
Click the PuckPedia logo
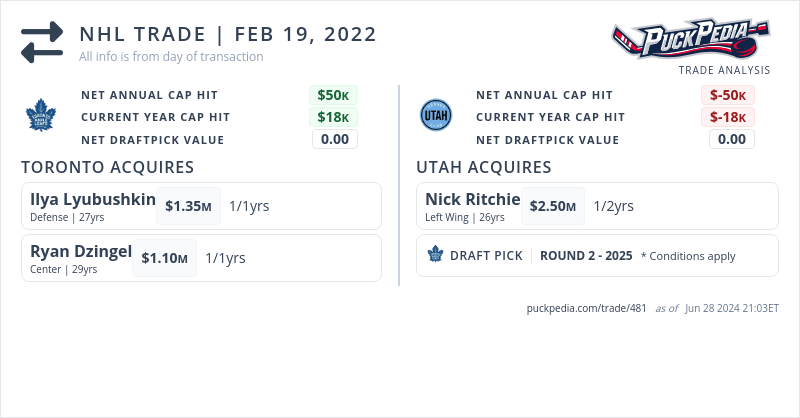(x=692, y=40)
